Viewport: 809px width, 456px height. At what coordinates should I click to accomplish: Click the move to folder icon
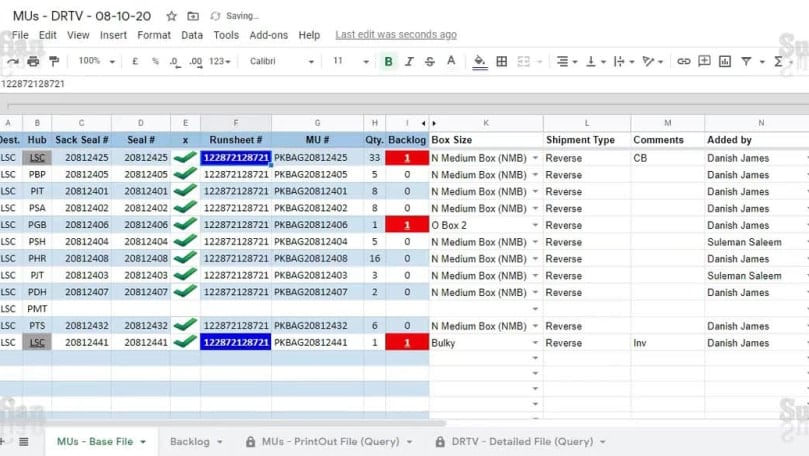pyautogui.click(x=193, y=17)
